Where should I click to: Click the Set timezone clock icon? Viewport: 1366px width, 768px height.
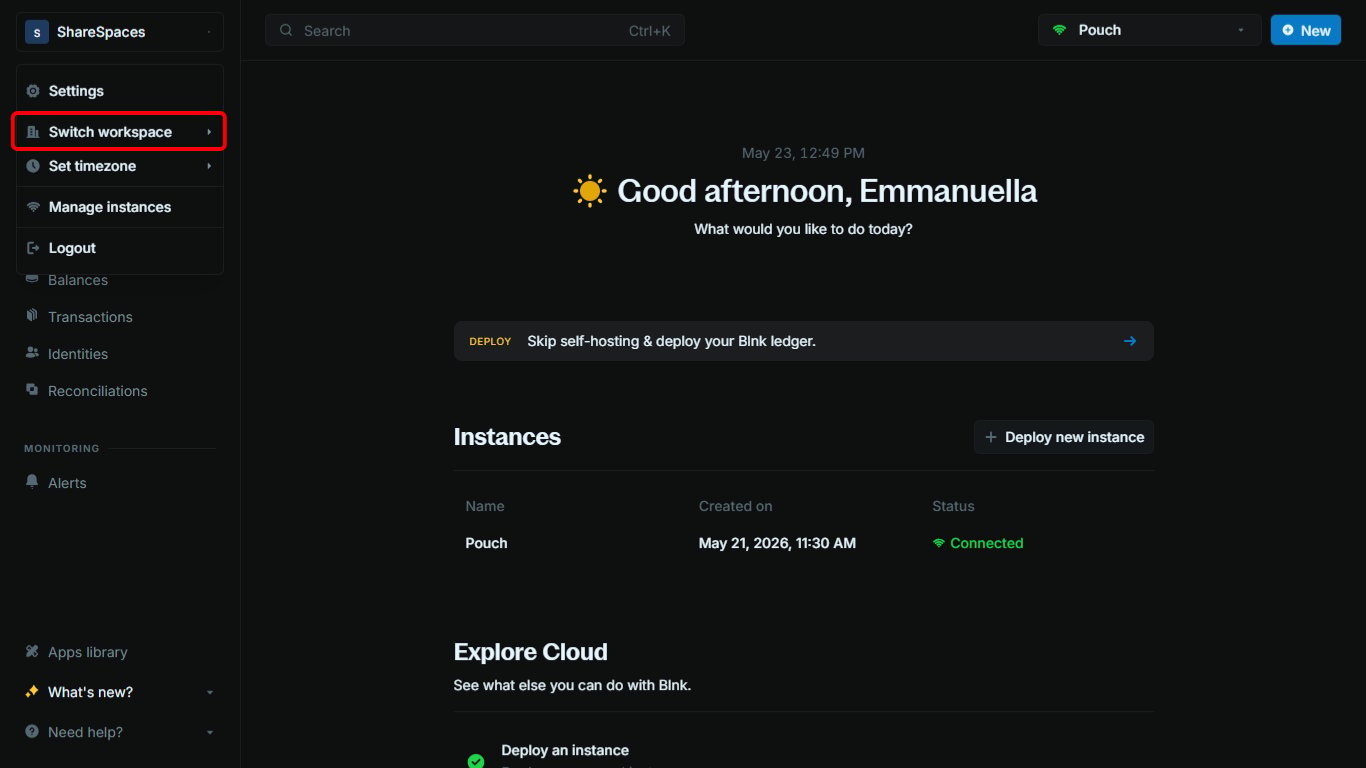33,166
